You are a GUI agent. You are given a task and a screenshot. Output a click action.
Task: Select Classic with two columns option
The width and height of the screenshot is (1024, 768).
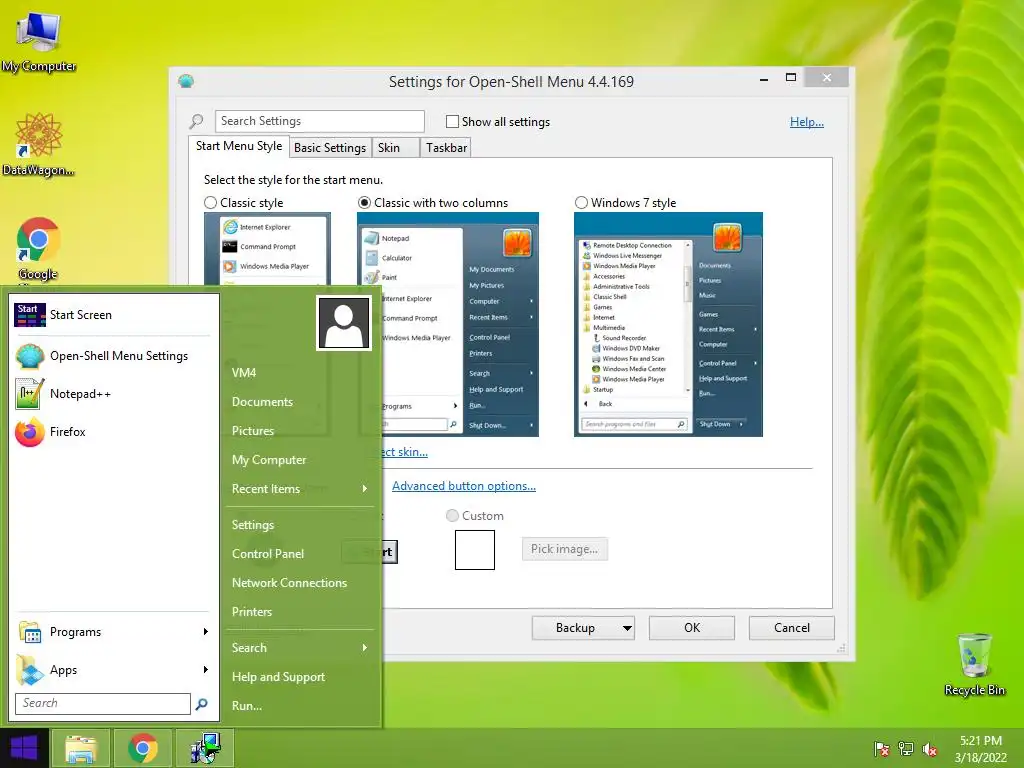364,203
